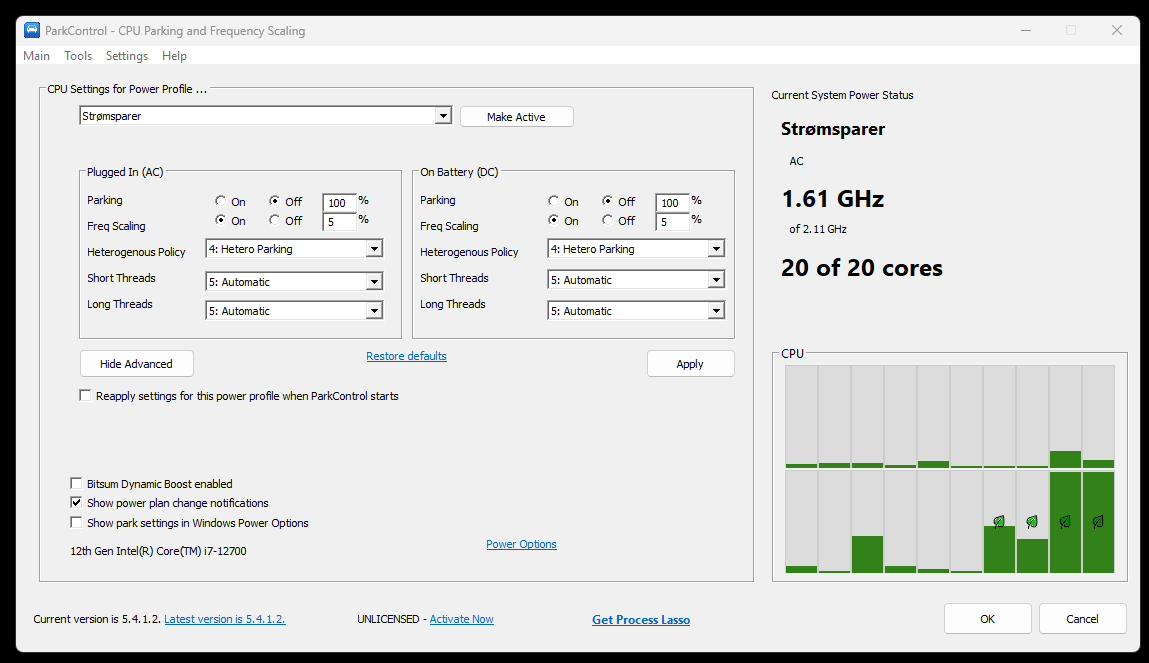Select On for On Battery Parking
The image size is (1149, 663).
click(553, 201)
